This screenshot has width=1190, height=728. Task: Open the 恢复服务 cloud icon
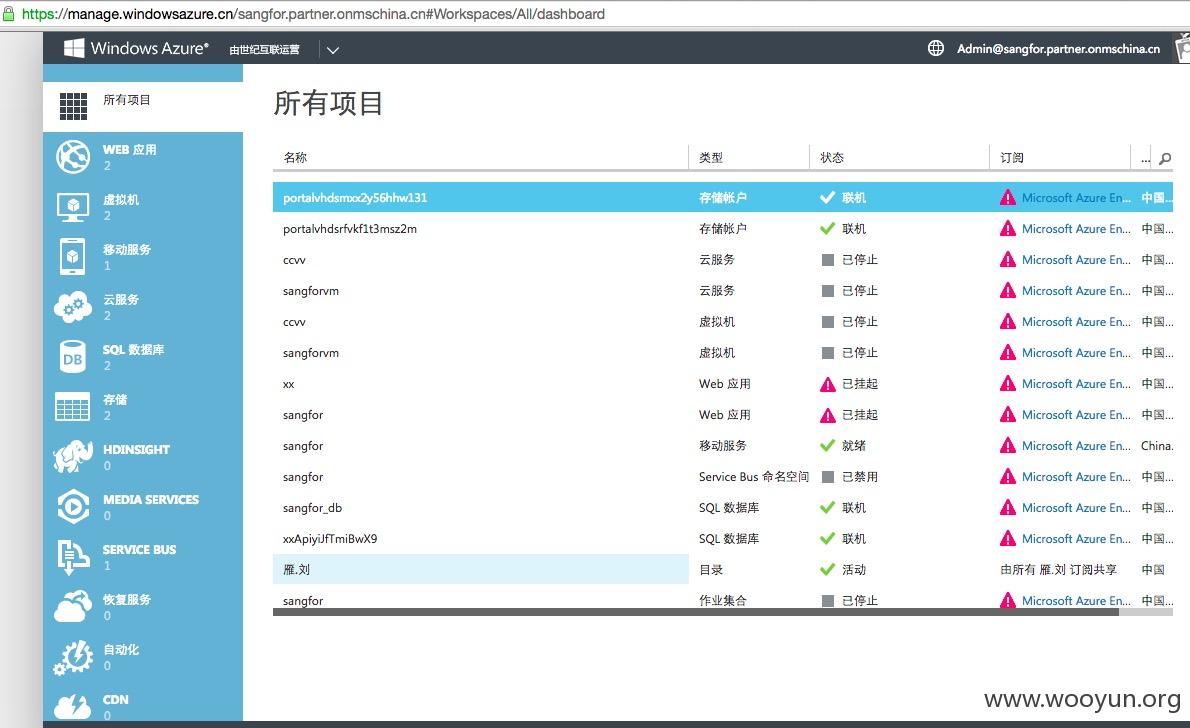[73, 607]
